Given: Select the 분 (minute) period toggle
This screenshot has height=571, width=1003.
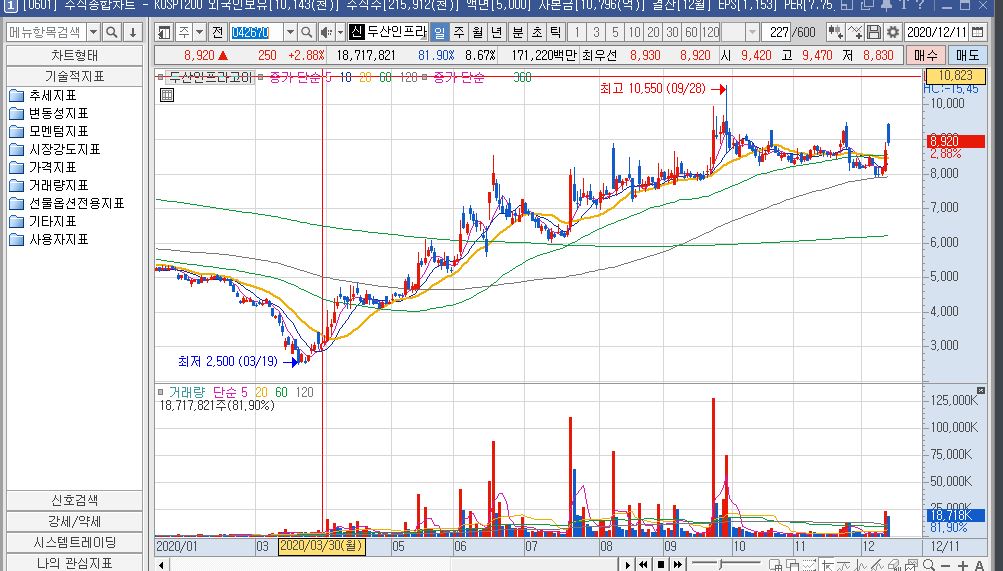Looking at the screenshot, I should (517, 32).
